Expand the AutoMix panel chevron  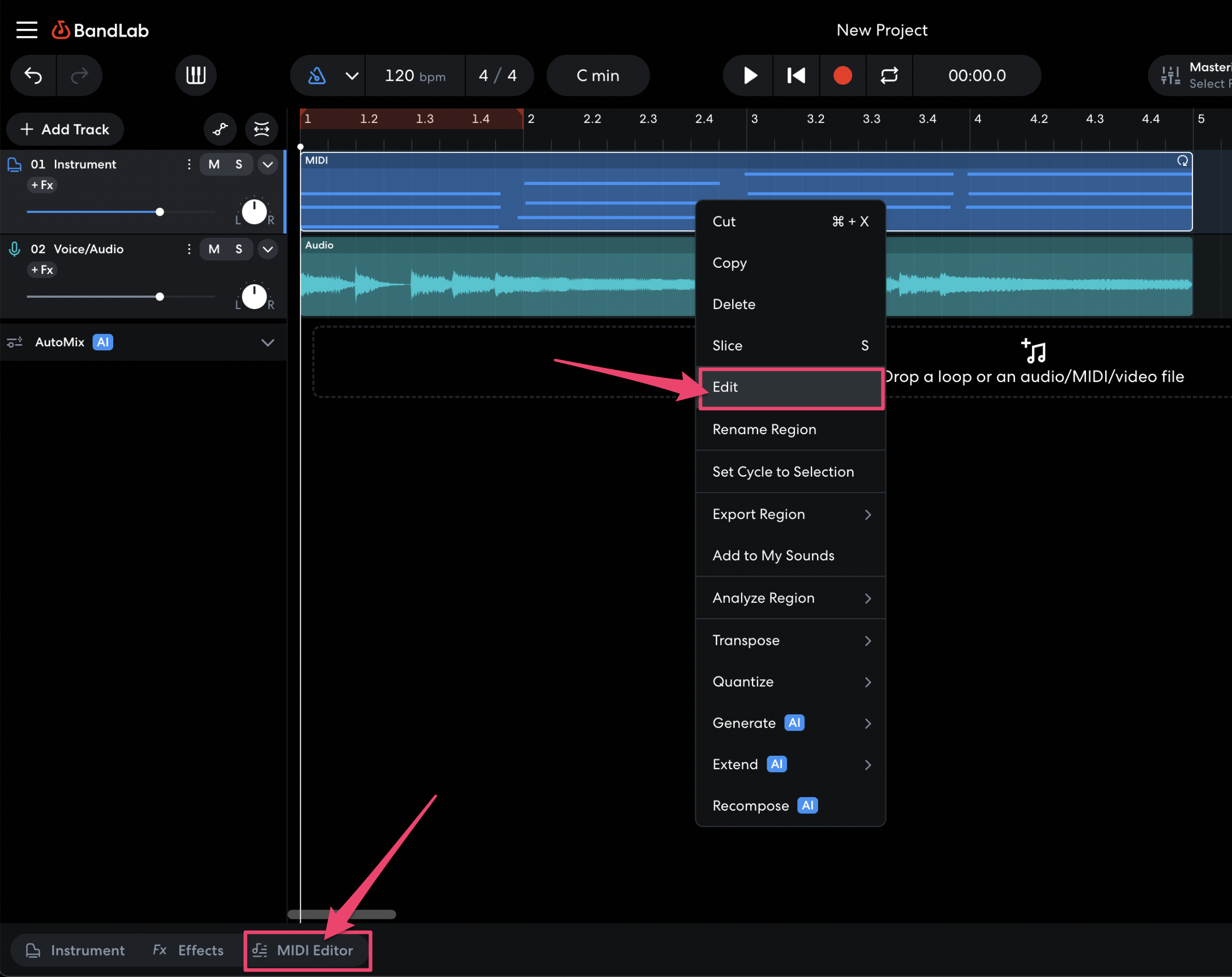pyautogui.click(x=267, y=342)
